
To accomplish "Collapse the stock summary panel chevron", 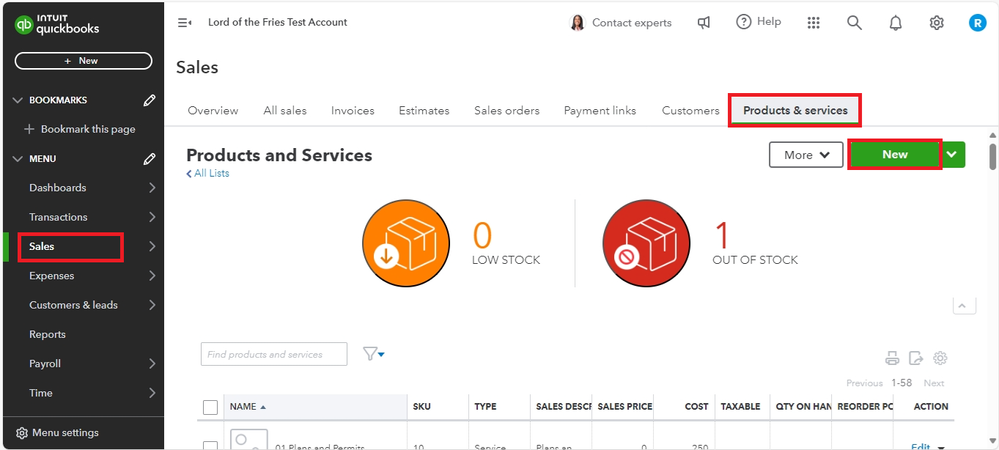I will click(963, 306).
